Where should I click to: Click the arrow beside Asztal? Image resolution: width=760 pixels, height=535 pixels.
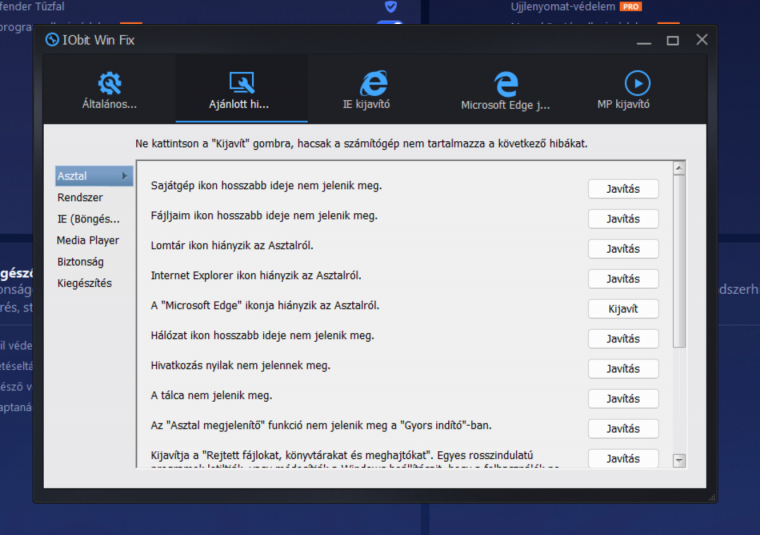click(125, 176)
